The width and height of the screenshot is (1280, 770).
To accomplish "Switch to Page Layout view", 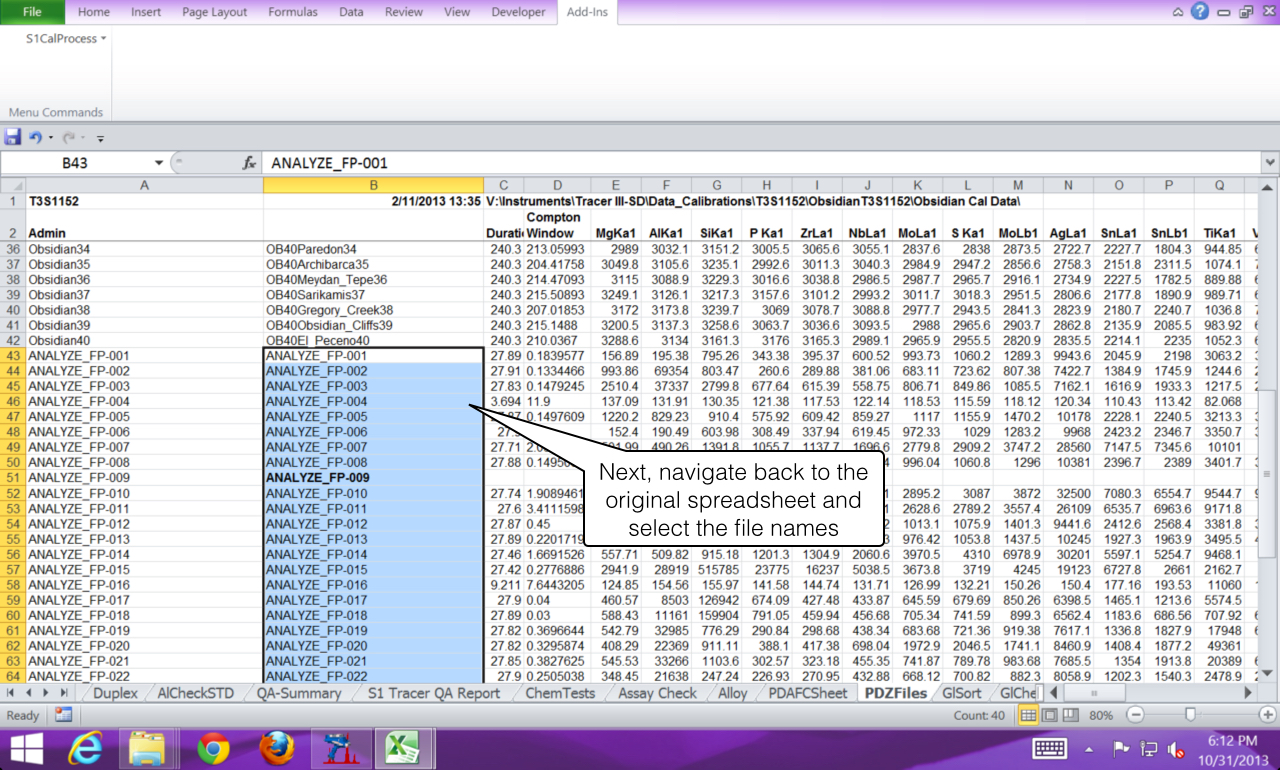I will tap(1048, 715).
